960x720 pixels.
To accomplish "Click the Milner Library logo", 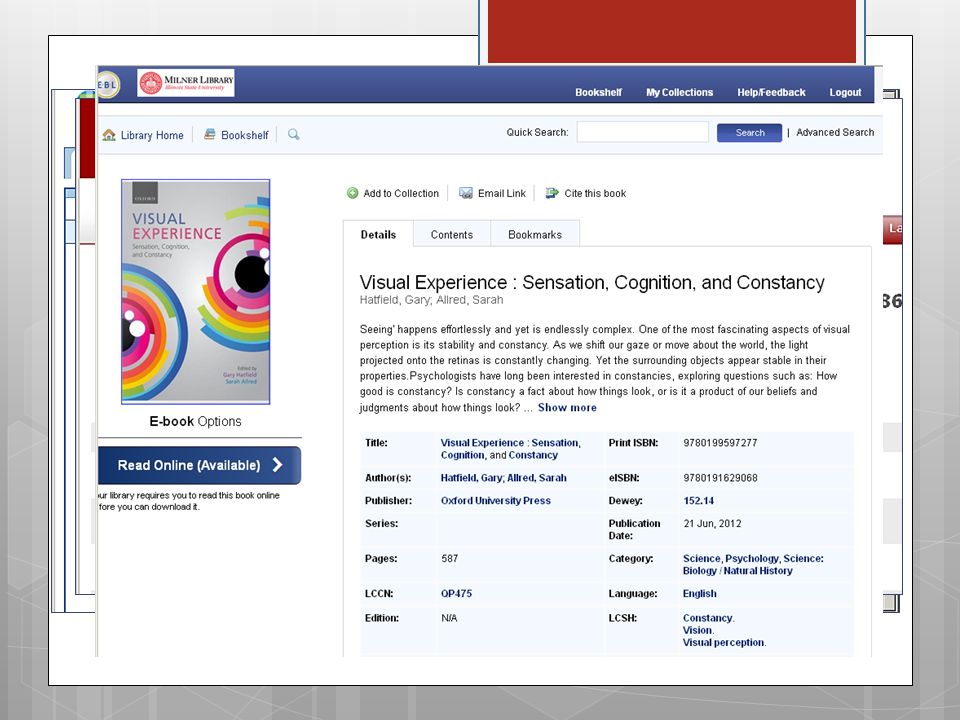I will point(186,83).
